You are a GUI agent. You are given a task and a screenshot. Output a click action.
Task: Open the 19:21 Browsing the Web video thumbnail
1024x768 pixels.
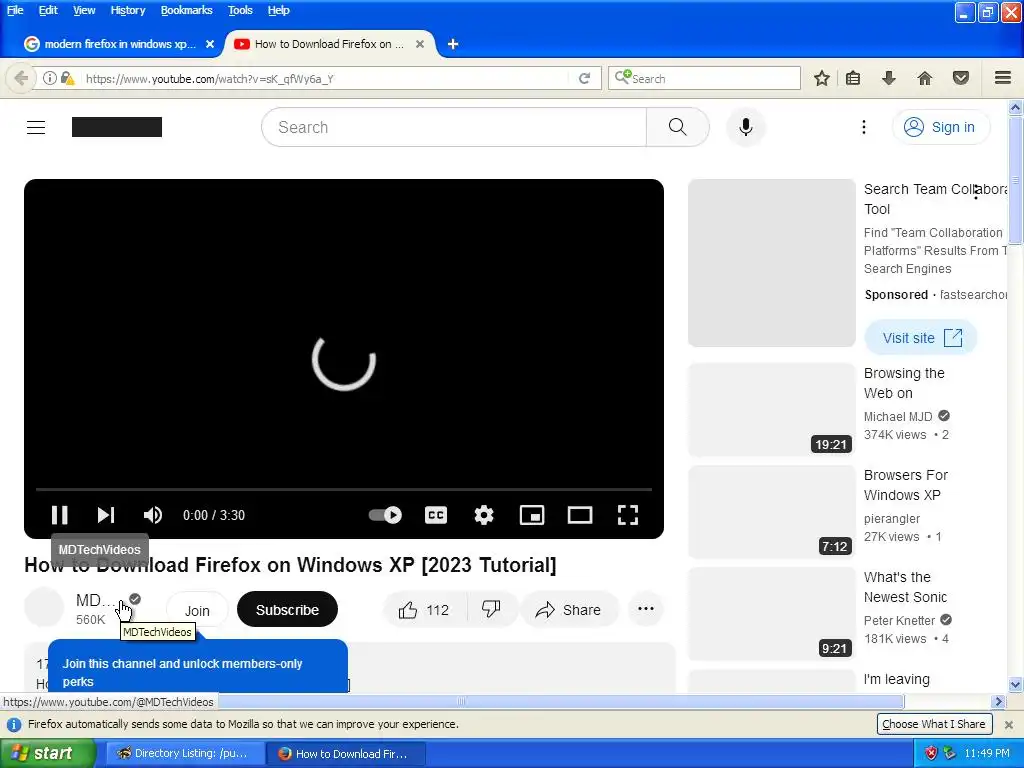[771, 409]
